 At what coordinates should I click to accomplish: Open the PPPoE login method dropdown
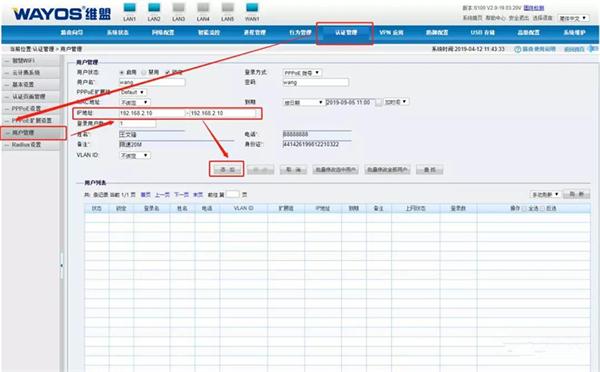click(302, 73)
